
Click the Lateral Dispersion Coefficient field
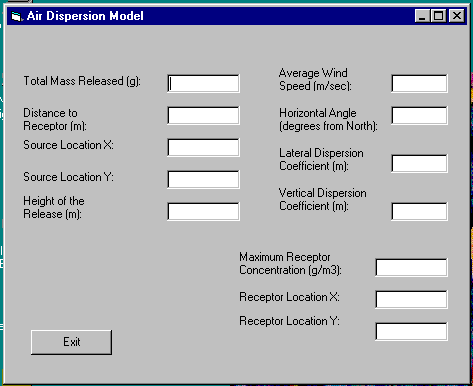click(x=419, y=163)
